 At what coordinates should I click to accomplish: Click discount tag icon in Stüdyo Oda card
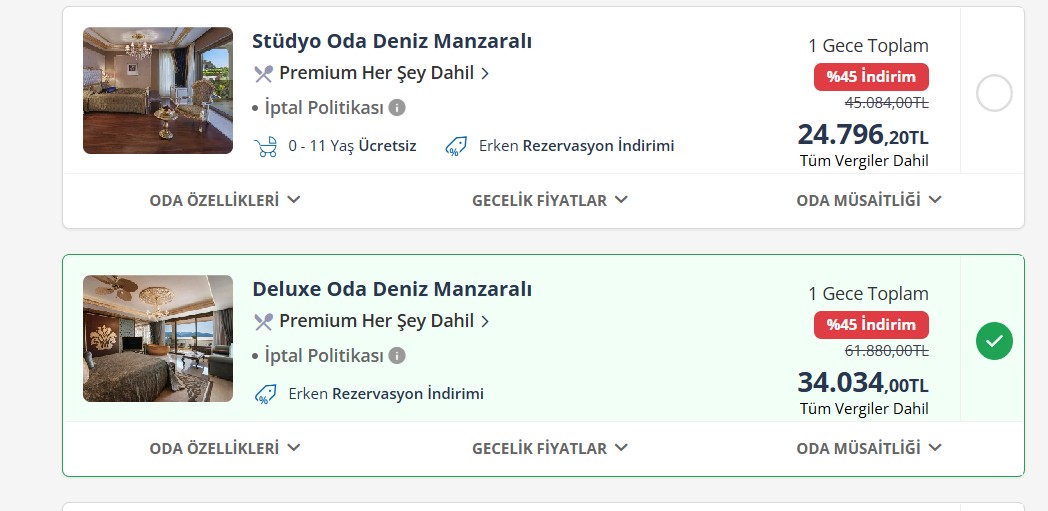[457, 146]
